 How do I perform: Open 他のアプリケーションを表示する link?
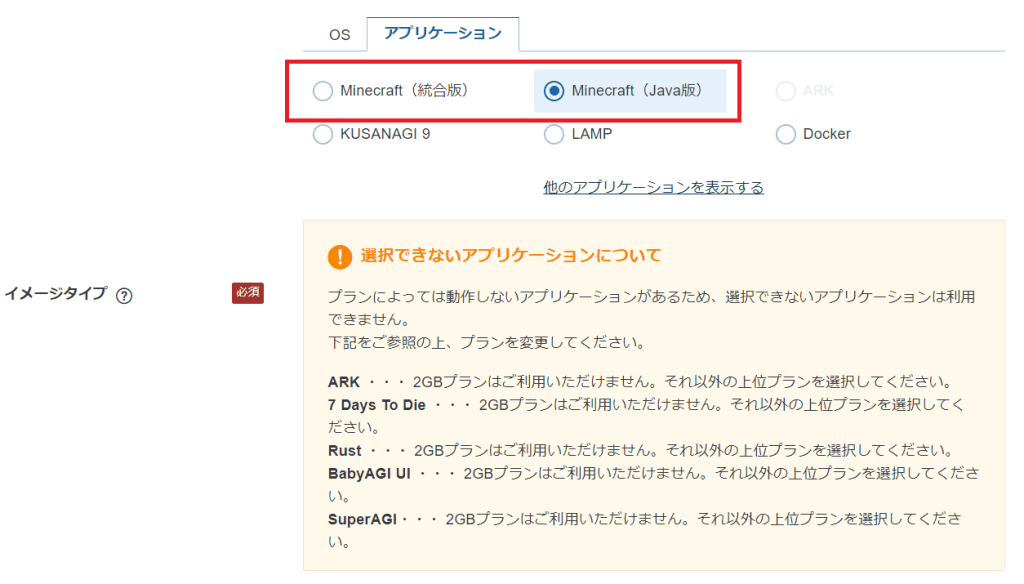(653, 187)
